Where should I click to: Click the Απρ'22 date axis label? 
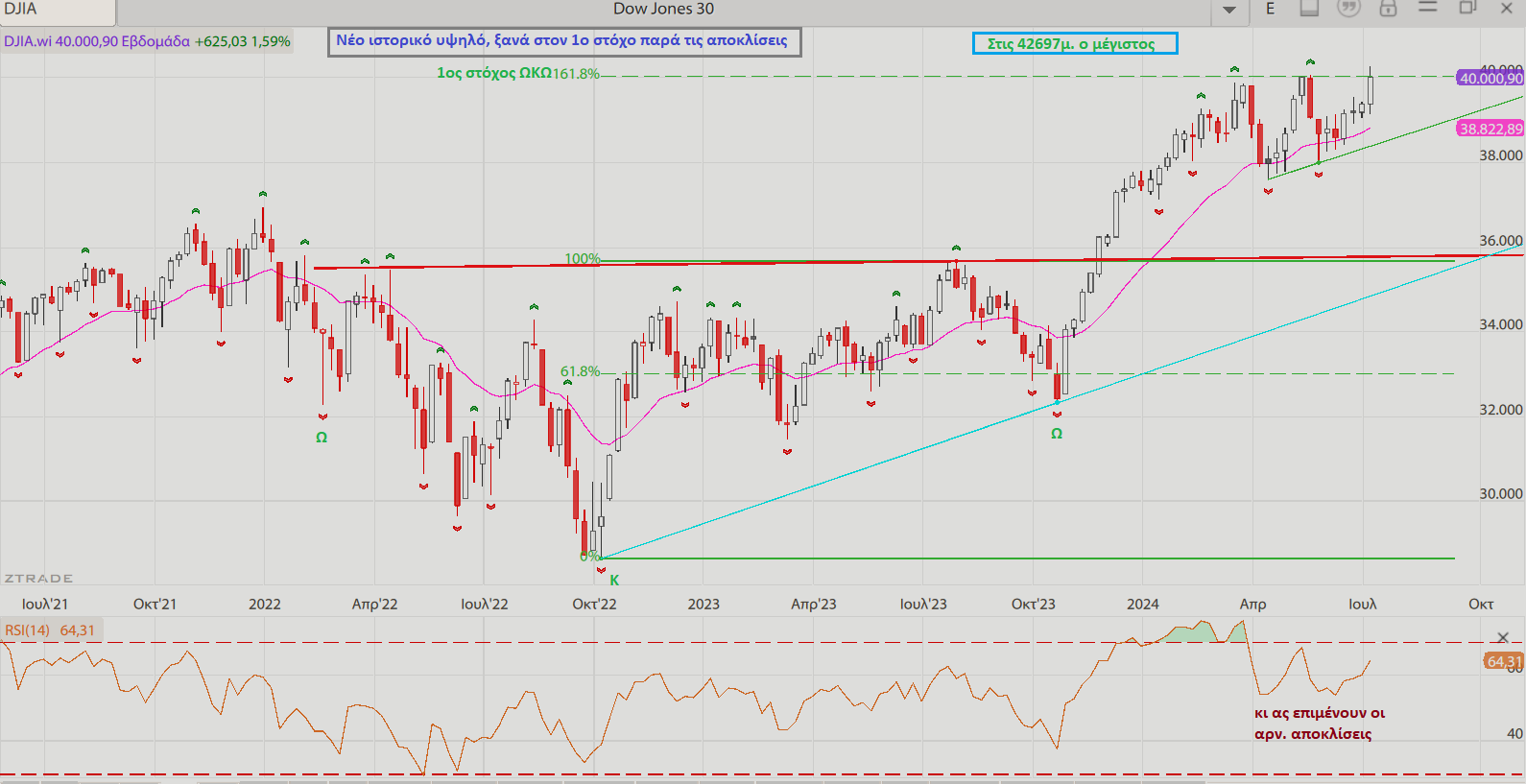[374, 604]
